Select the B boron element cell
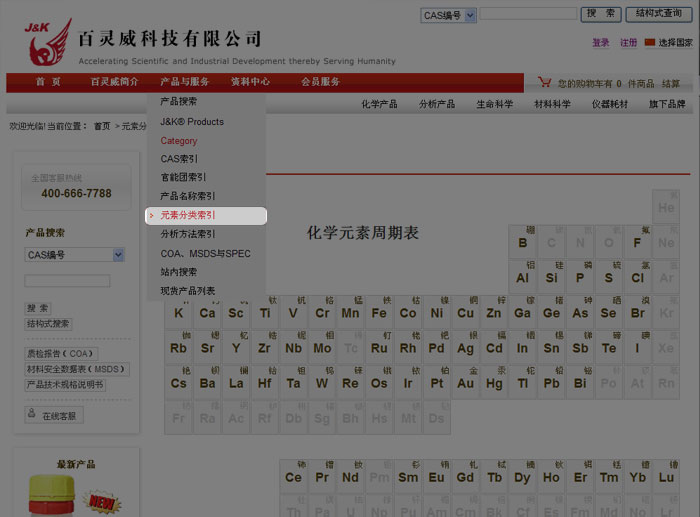 pyautogui.click(x=522, y=242)
